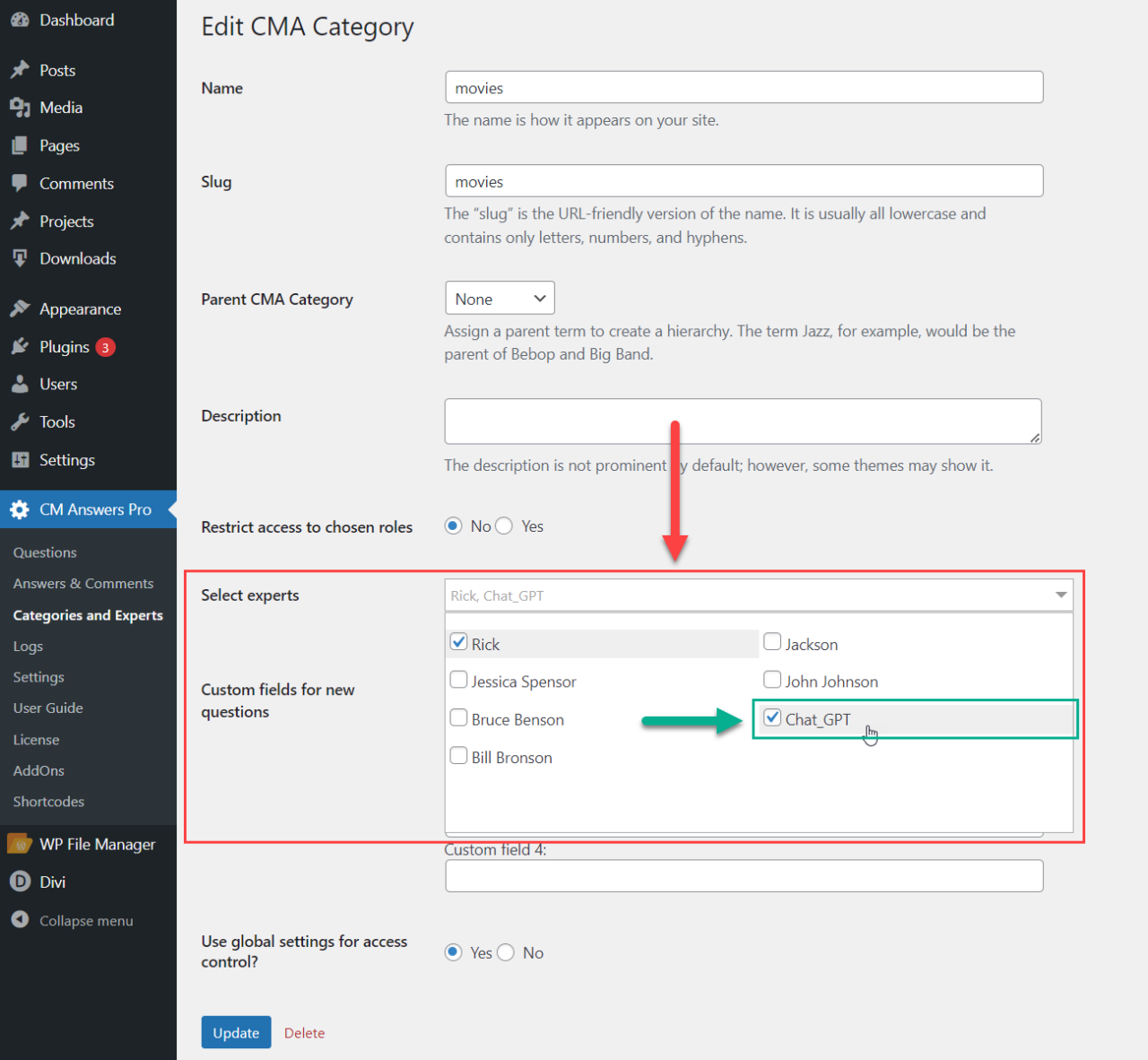Click the Comments bubble icon
Image resolution: width=1148 pixels, height=1060 pixels.
click(20, 183)
